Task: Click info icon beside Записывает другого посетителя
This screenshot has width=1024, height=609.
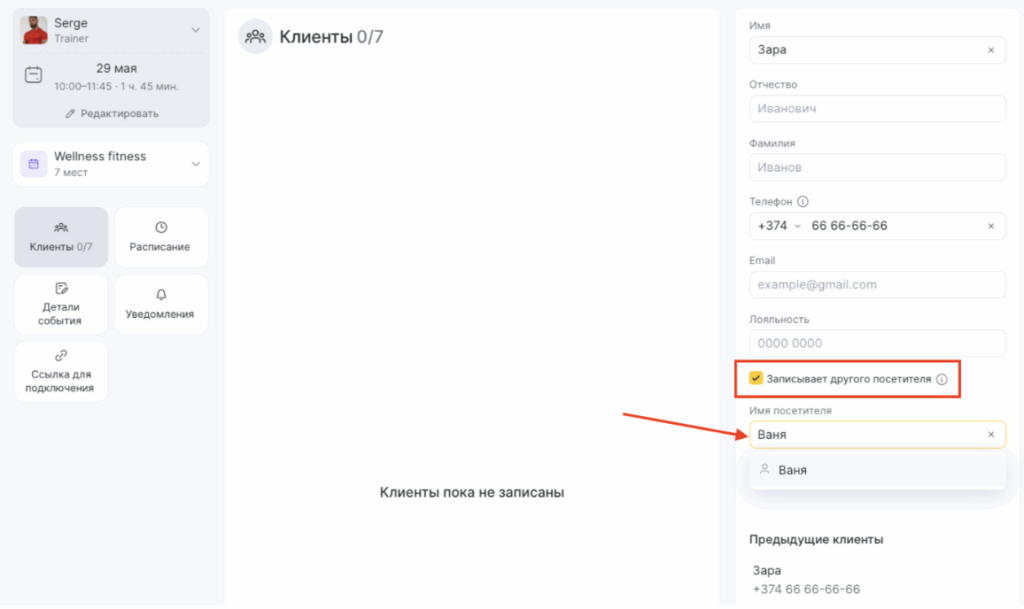Action: click(x=942, y=379)
